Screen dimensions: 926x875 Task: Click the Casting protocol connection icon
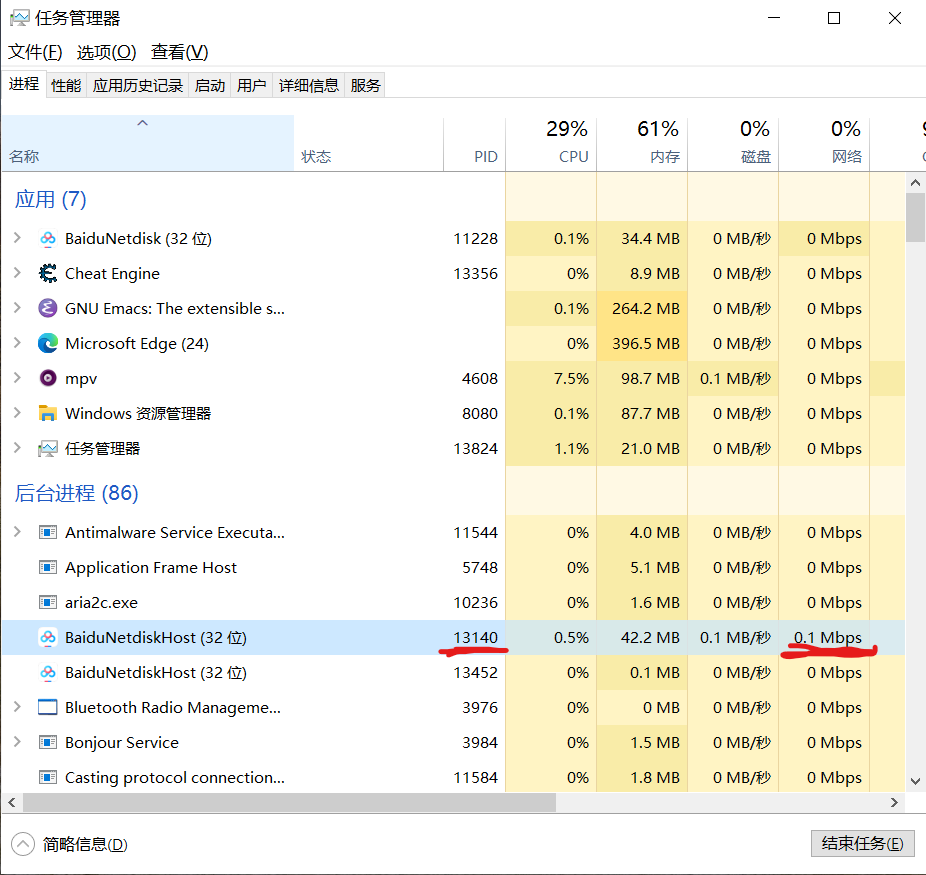pos(48,777)
